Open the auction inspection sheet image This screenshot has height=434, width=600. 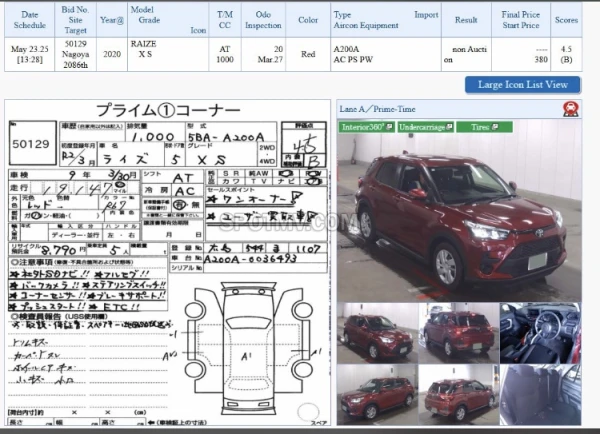pyautogui.click(x=166, y=260)
